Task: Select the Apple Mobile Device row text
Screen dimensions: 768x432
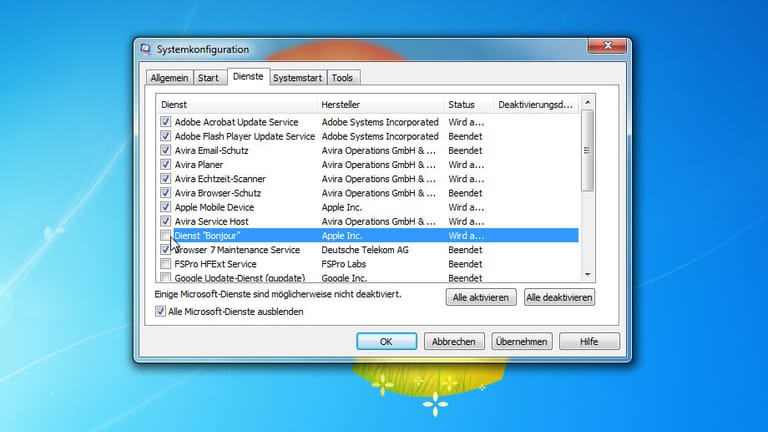Action: 215,207
